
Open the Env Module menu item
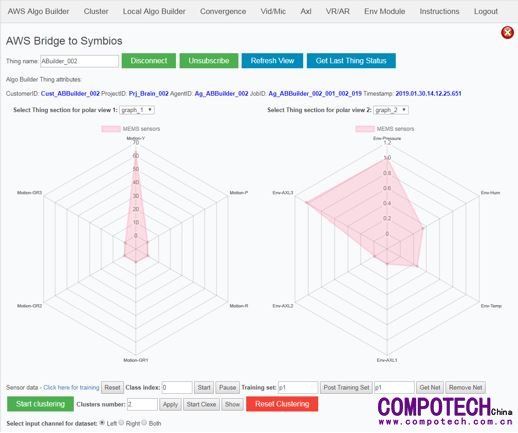385,11
